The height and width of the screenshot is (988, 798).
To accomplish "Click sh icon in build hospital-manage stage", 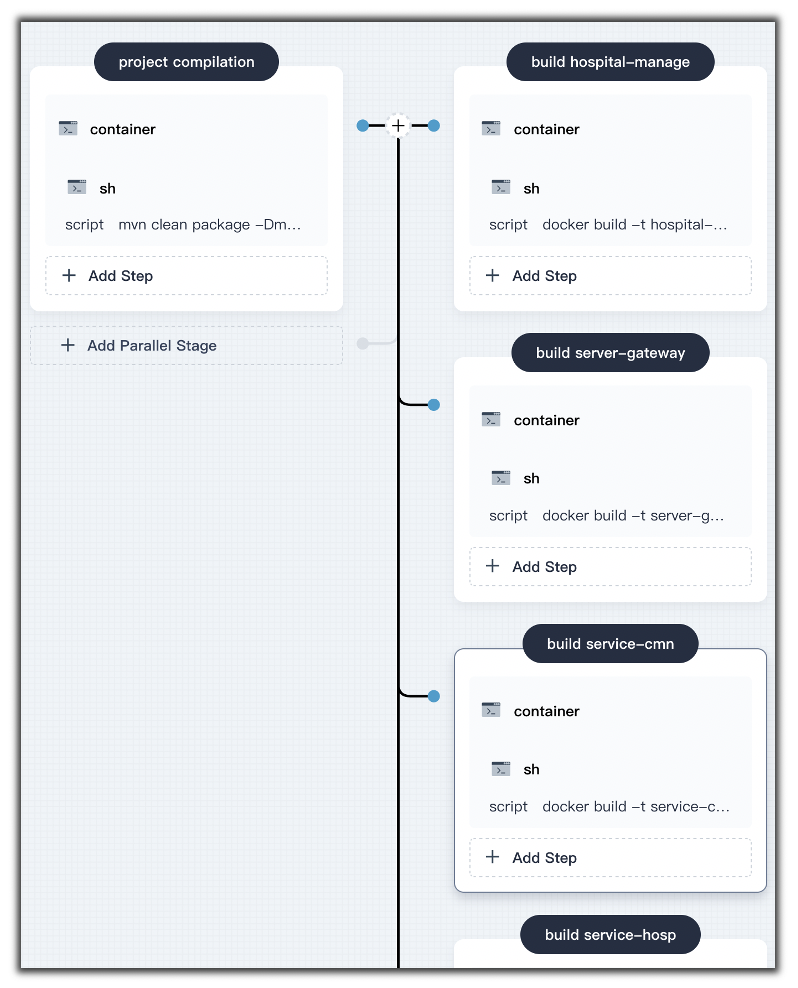I will coord(500,187).
